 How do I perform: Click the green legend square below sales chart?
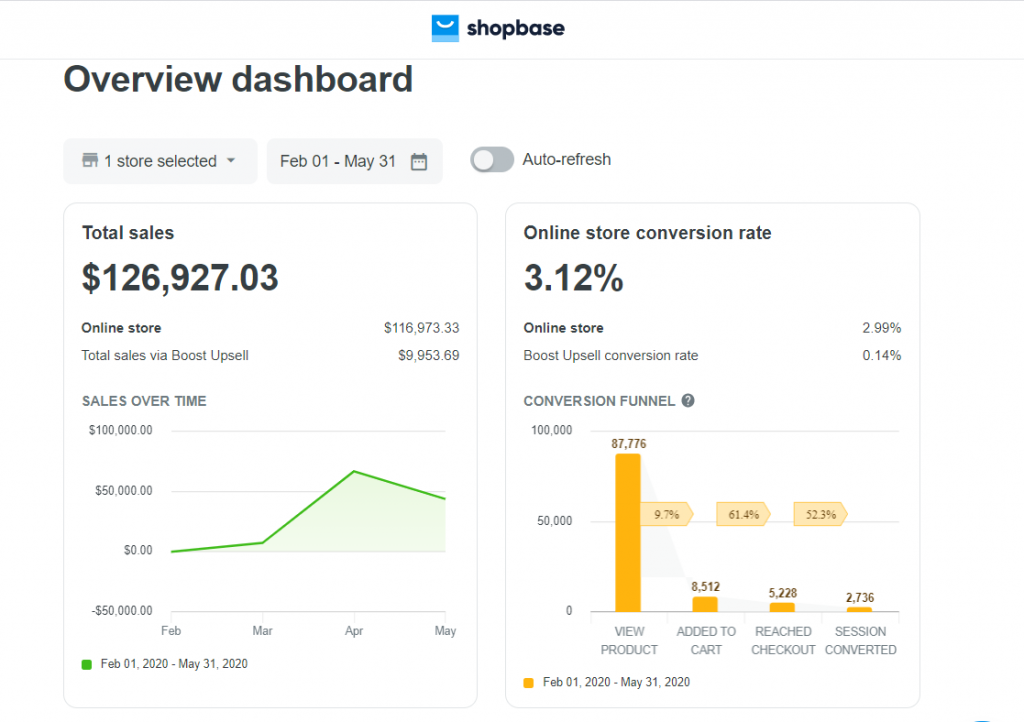tap(88, 663)
